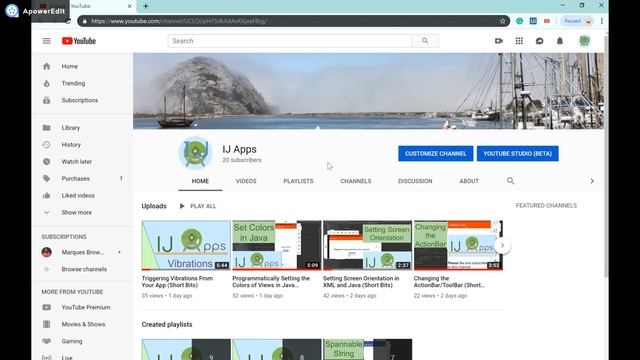Click the Customize Channel button
The image size is (640, 360).
click(436, 153)
